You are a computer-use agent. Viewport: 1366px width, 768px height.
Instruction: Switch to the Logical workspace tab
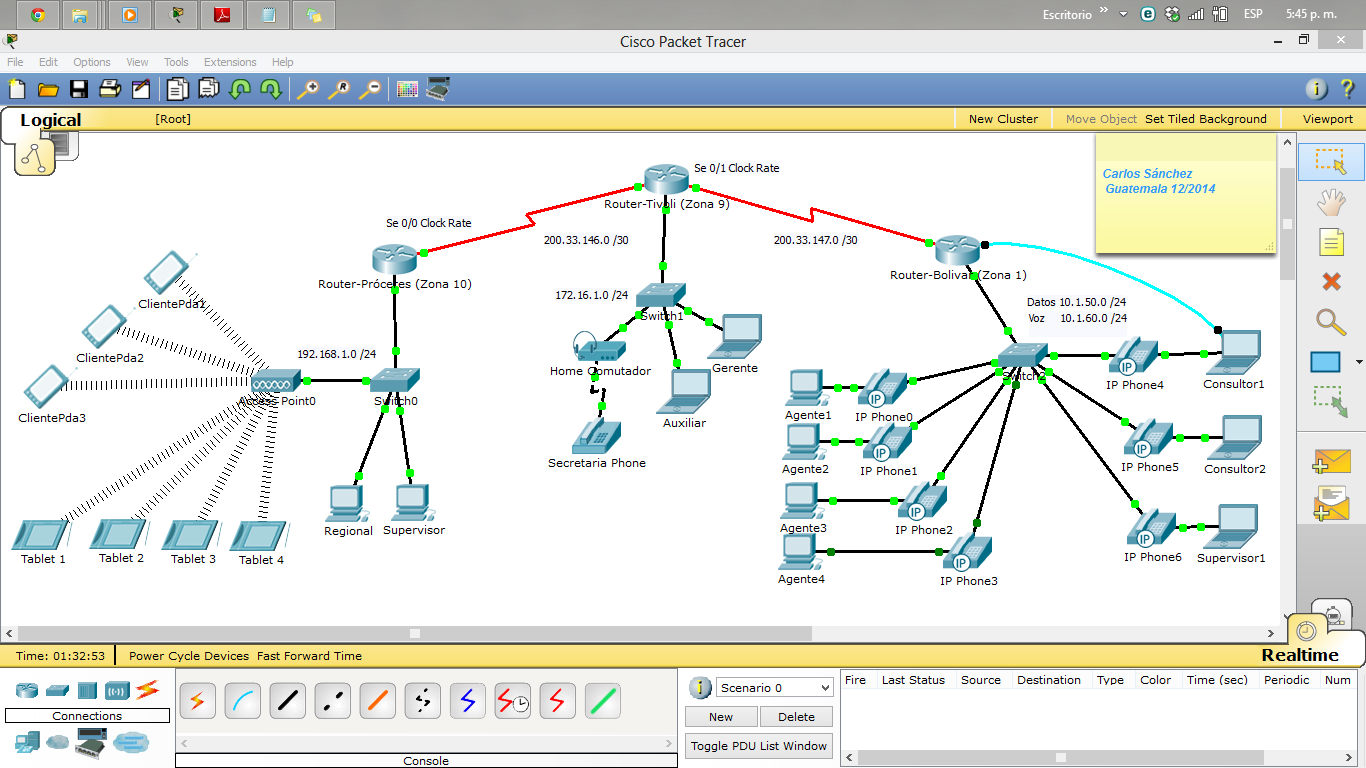point(48,119)
